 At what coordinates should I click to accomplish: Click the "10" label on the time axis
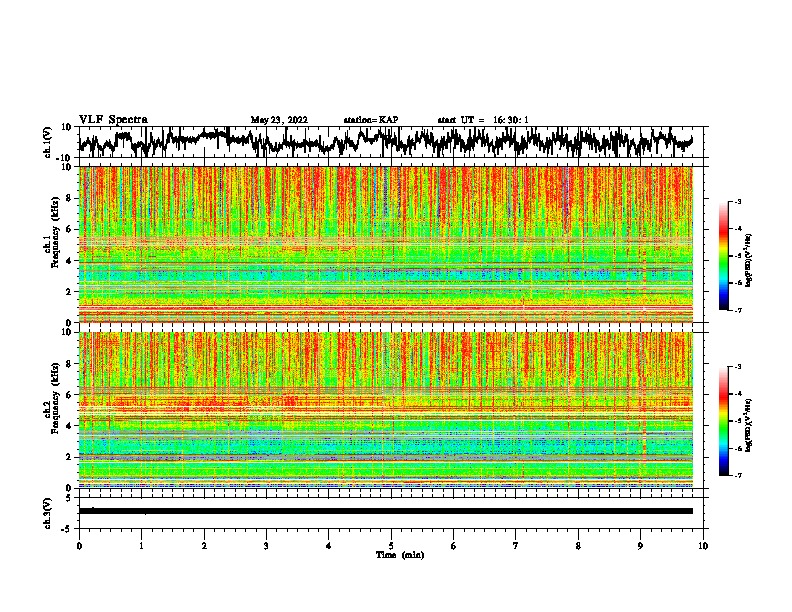[703, 546]
